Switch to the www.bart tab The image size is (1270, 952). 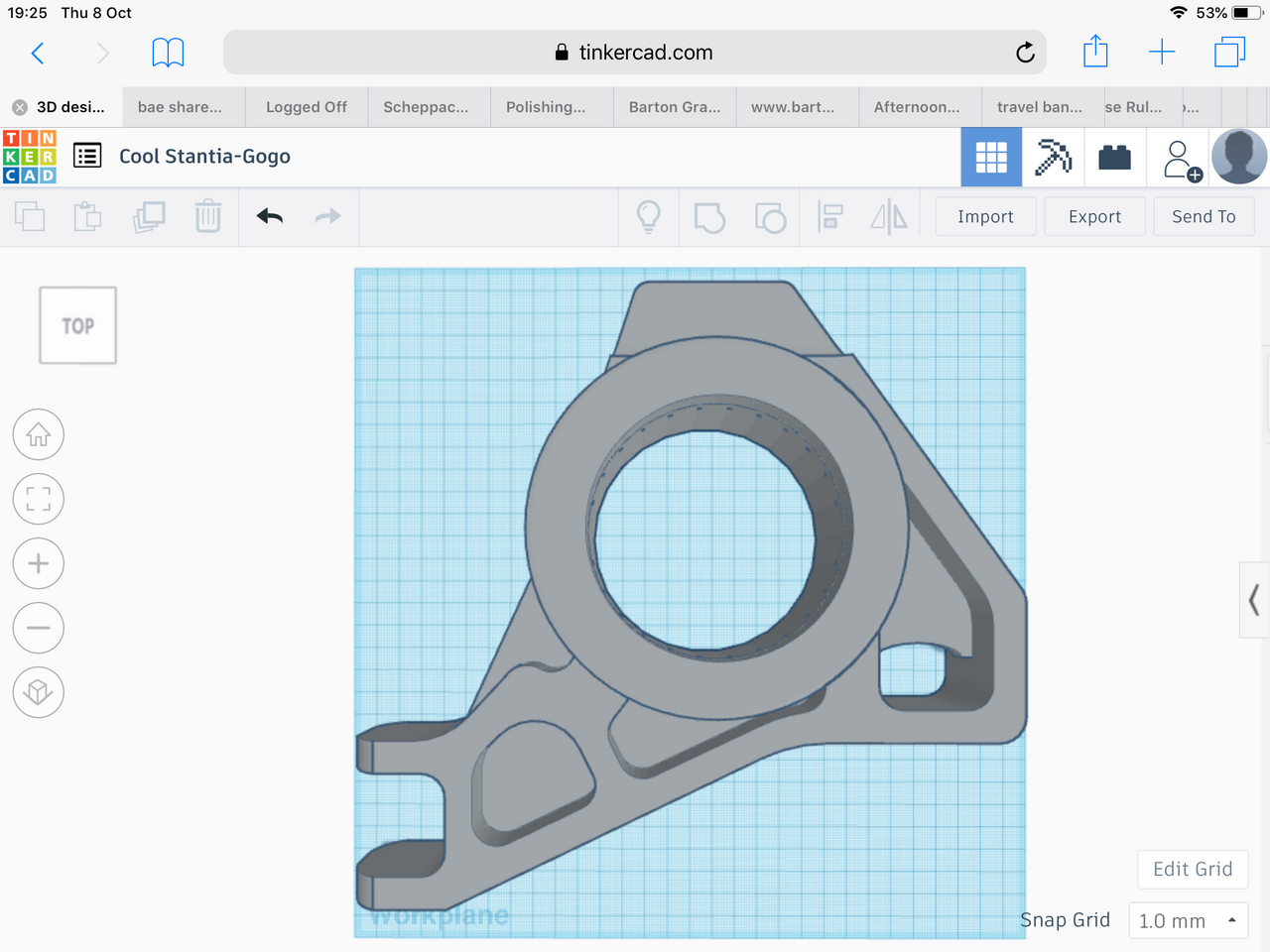(797, 107)
